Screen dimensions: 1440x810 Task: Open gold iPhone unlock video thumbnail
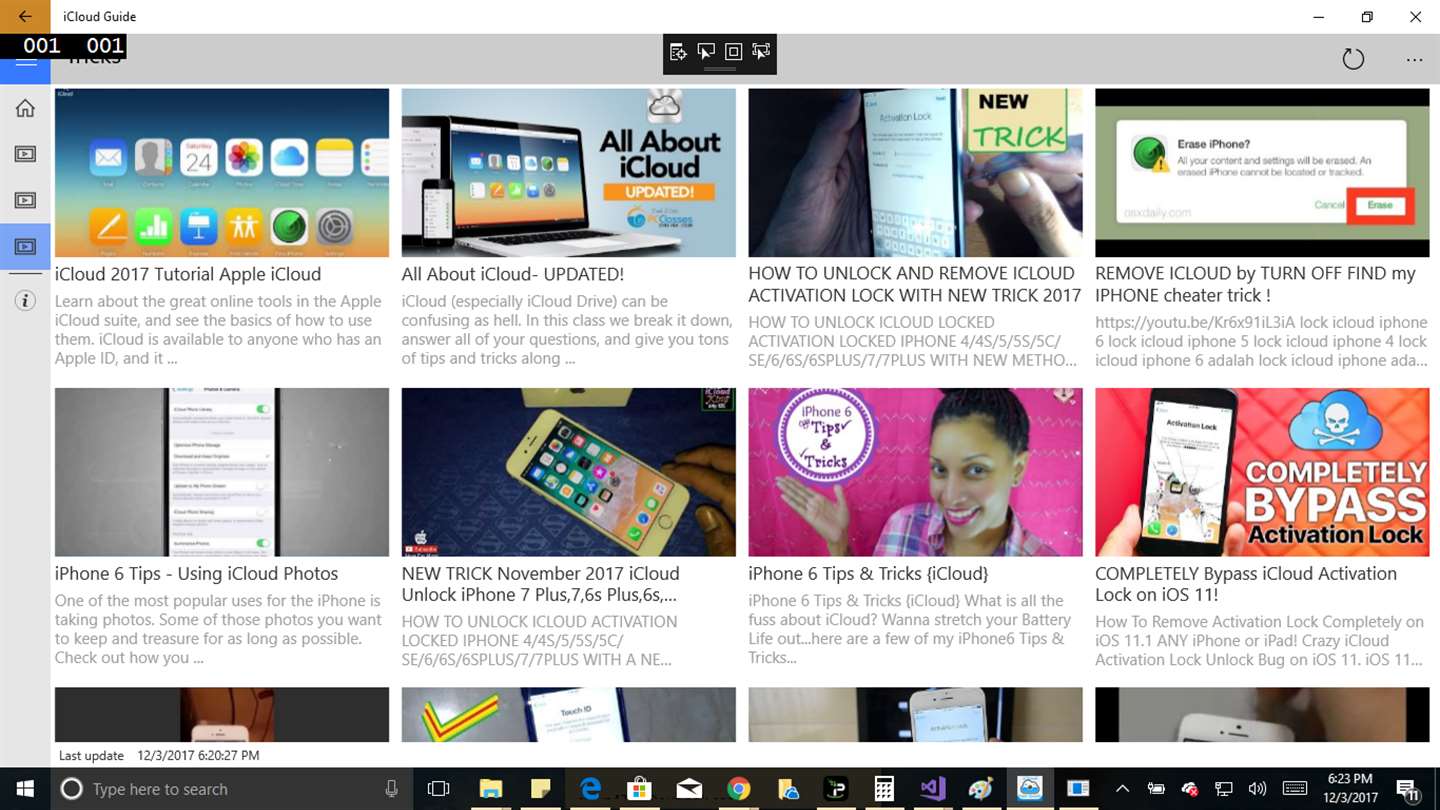(x=568, y=472)
